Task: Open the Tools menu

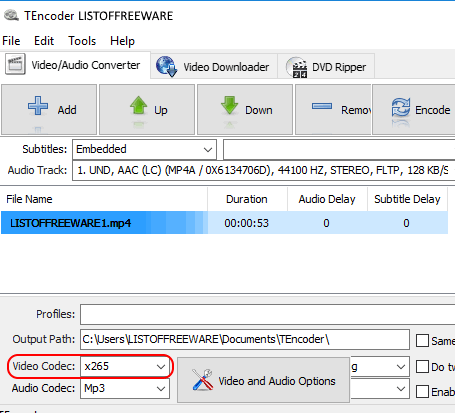Action: [82, 41]
